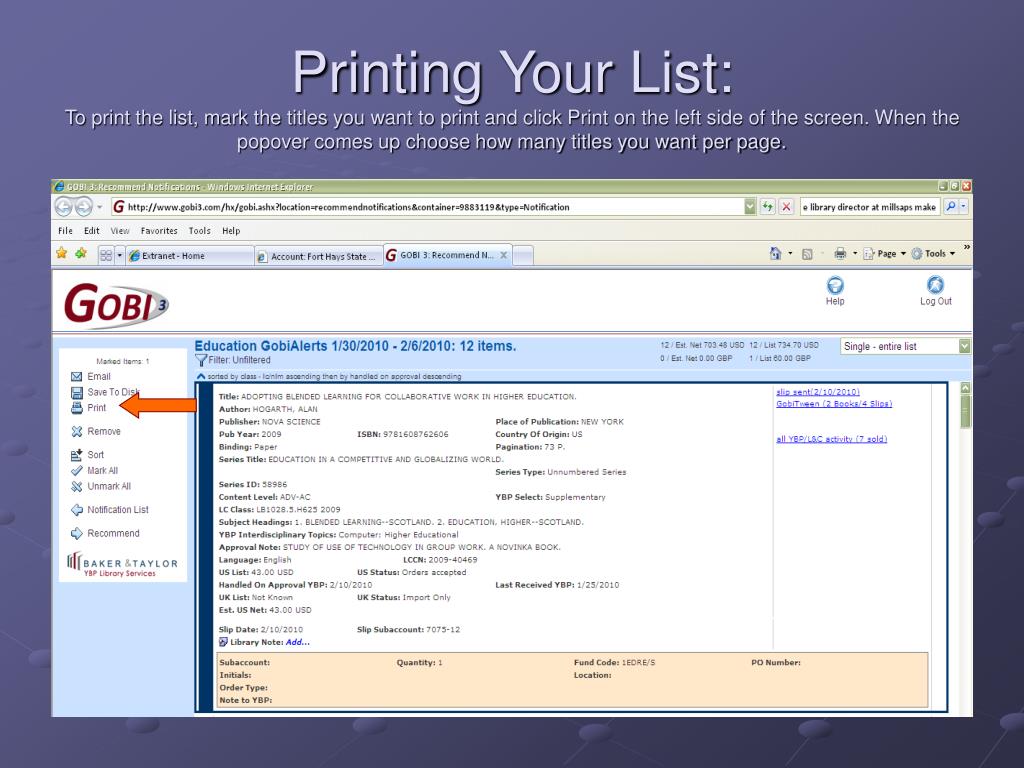This screenshot has width=1024, height=768.
Task: Click the RSS feeds toolbar icon
Action: 807,254
